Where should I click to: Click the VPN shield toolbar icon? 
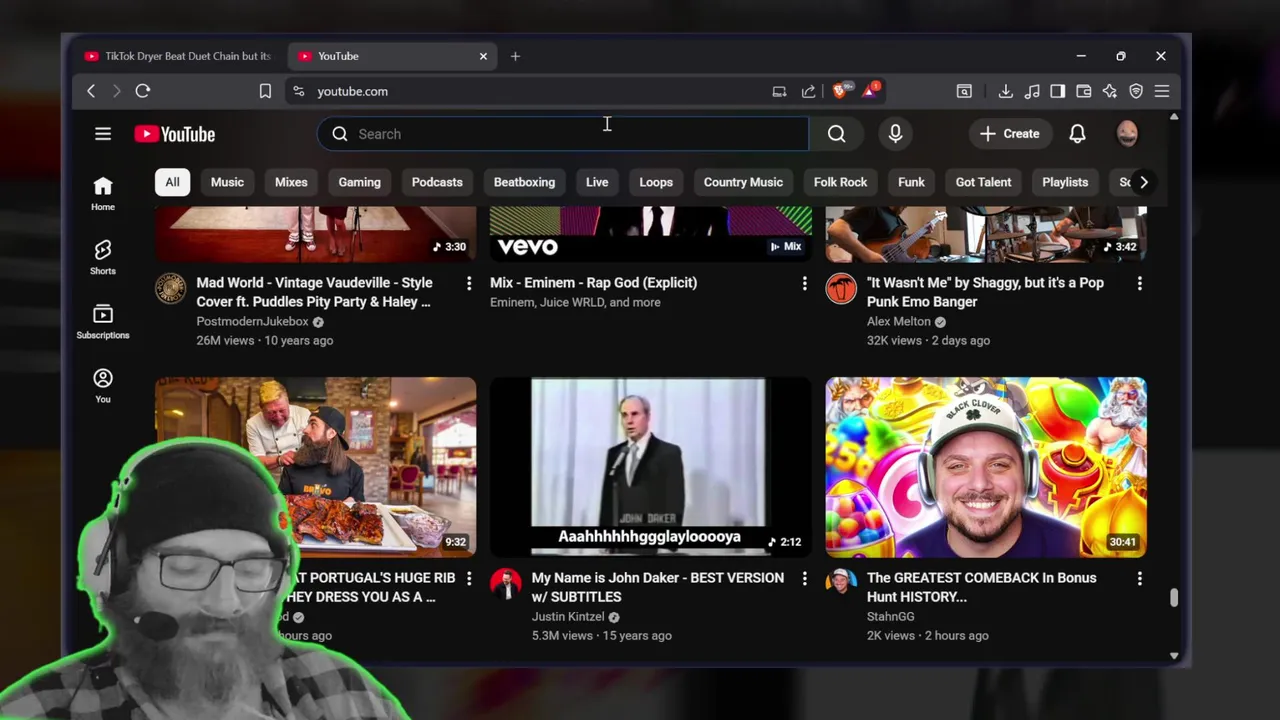pos(1136,91)
